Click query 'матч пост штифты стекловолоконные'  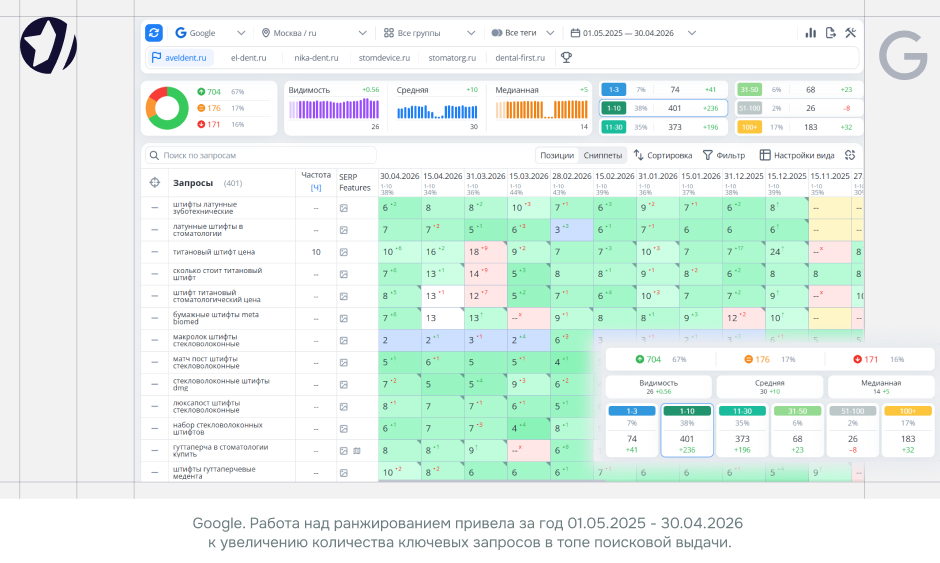click(x=206, y=362)
